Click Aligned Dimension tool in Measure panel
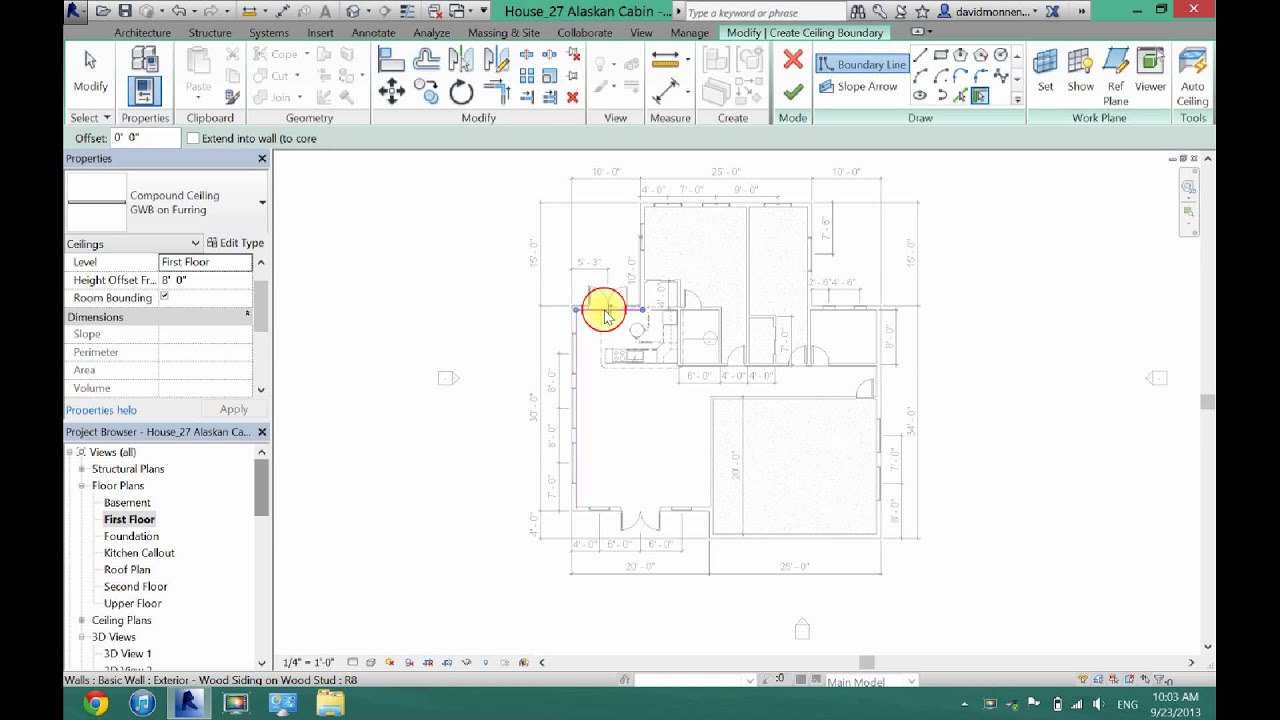Viewport: 1280px width, 720px height. (665, 92)
